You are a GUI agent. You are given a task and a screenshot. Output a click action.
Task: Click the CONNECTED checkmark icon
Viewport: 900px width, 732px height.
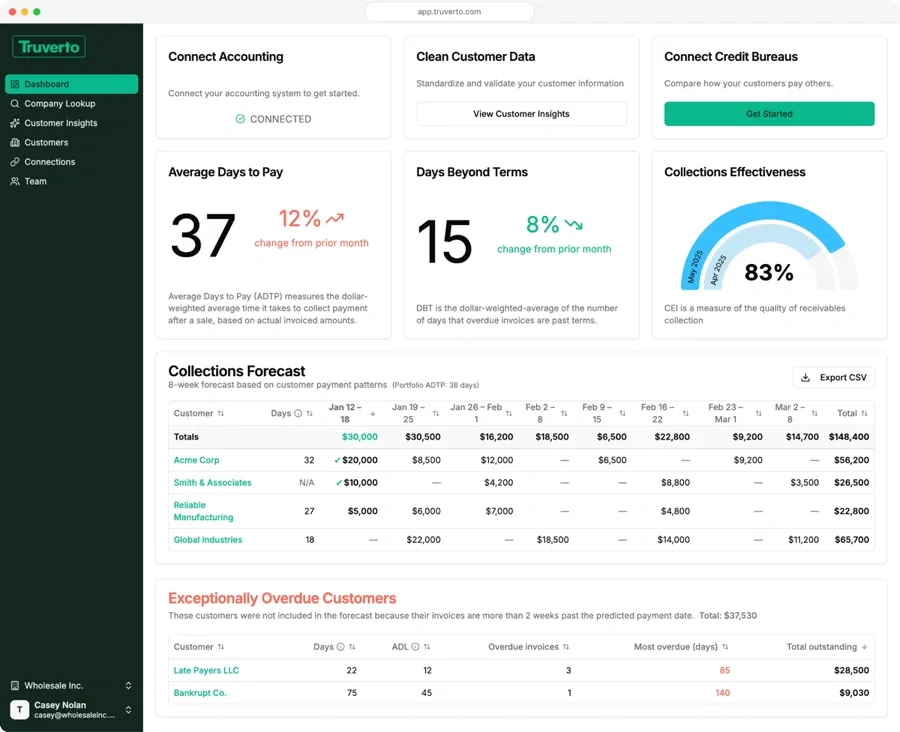[x=240, y=119]
